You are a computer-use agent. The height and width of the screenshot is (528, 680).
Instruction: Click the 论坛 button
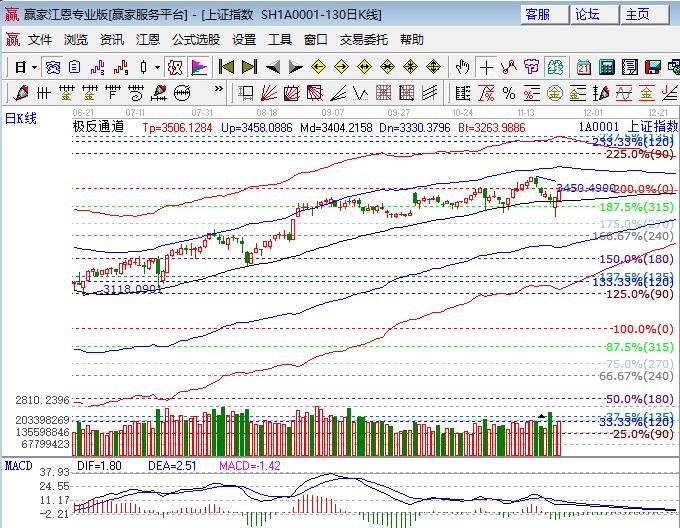pos(588,14)
